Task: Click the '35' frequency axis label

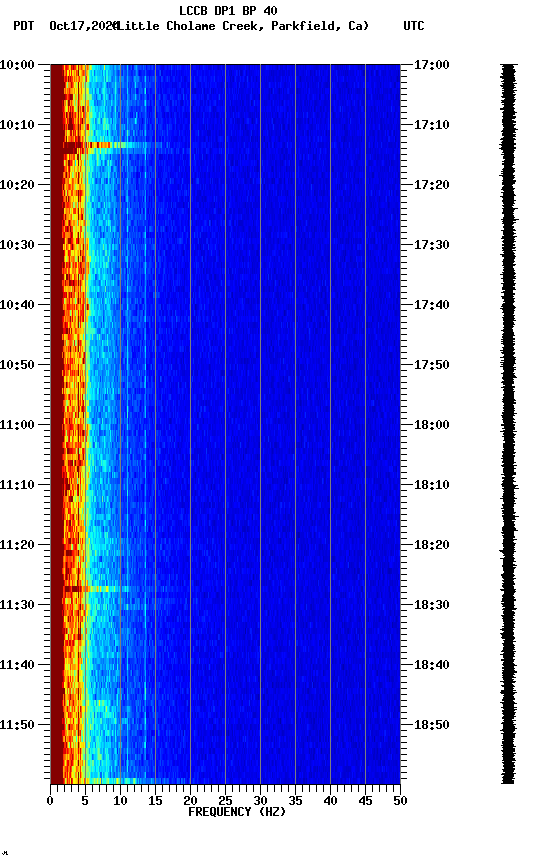Action: point(295,802)
